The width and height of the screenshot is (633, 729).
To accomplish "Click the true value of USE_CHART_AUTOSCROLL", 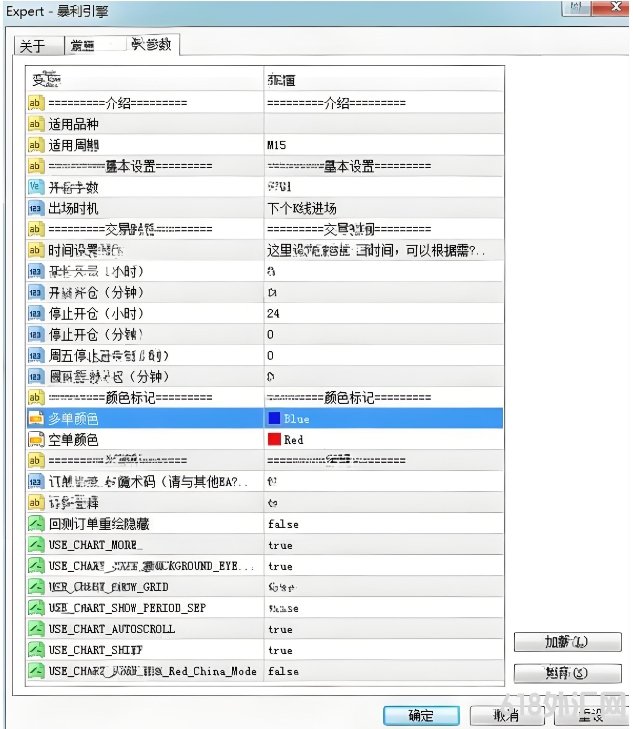I will tap(280, 630).
